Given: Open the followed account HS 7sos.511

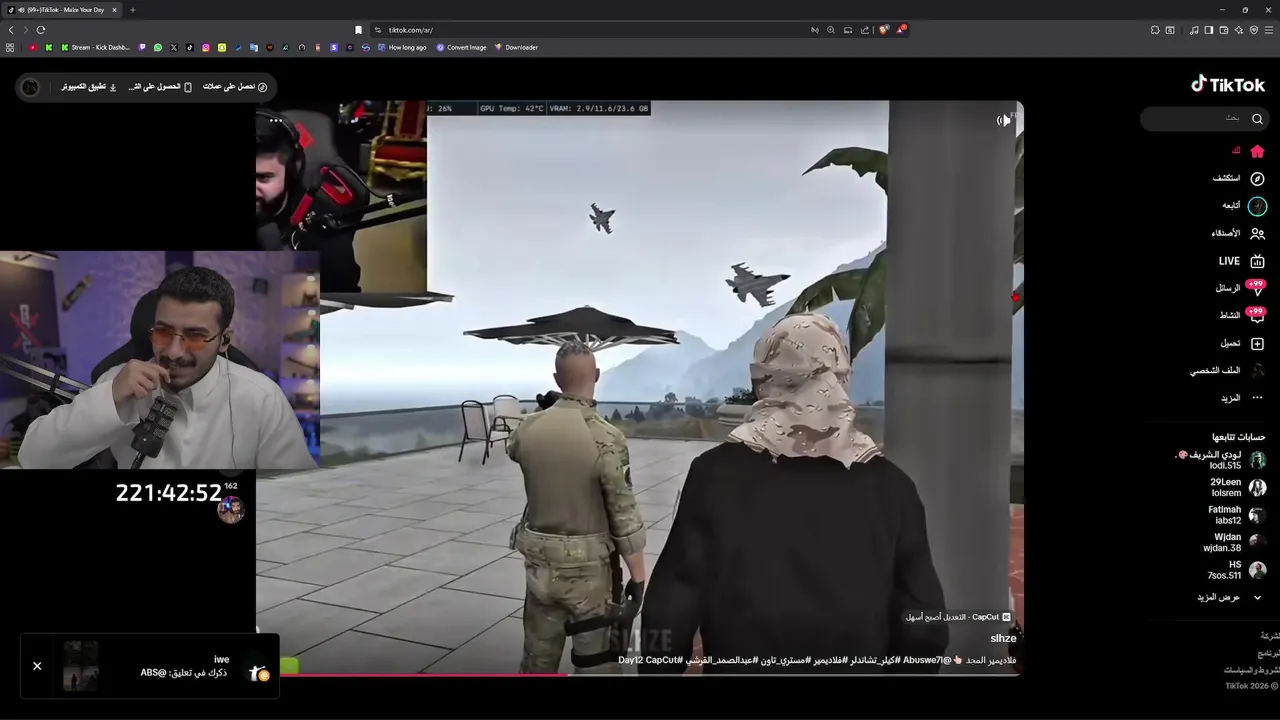Looking at the screenshot, I should (x=1237, y=570).
